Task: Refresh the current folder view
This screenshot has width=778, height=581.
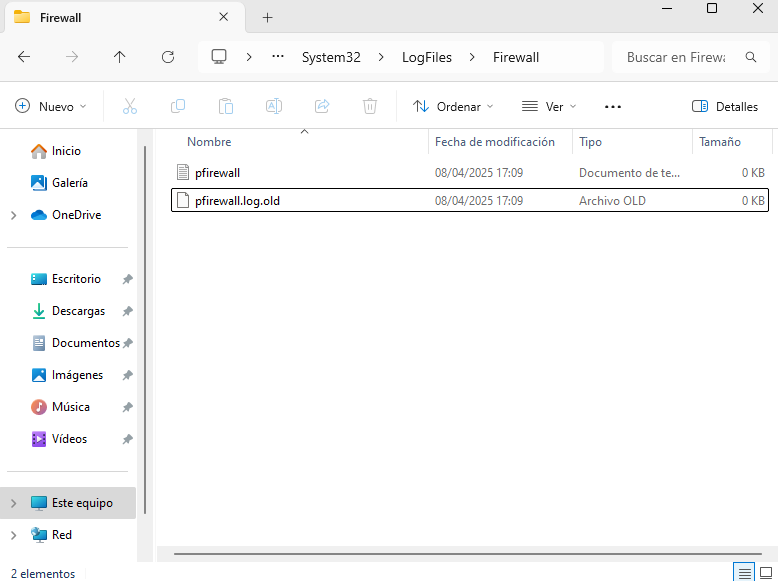Action: (168, 57)
